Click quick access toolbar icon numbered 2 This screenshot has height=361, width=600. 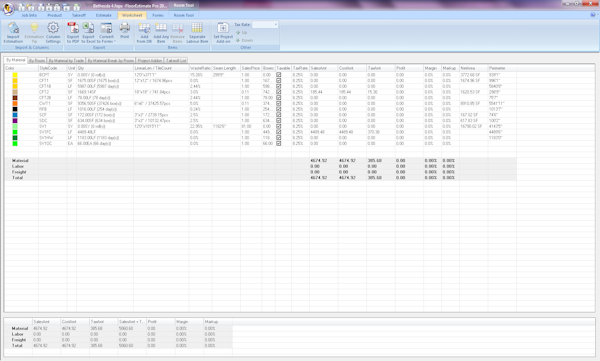point(31,7)
